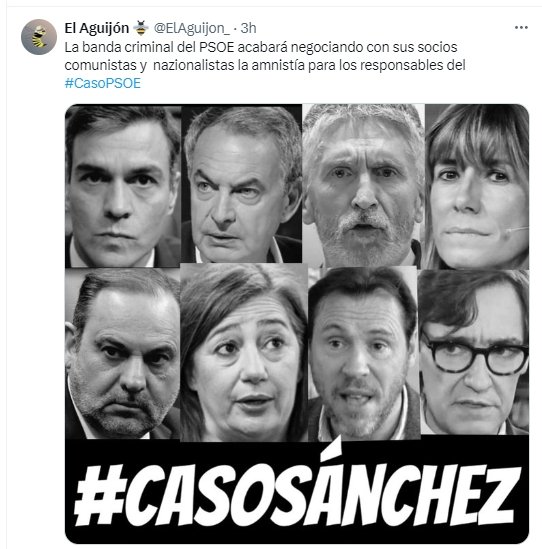Select the photo of clean-shaven dark-haired man staring
Image resolution: width=542 pixels, height=549 pixels.
123,186
